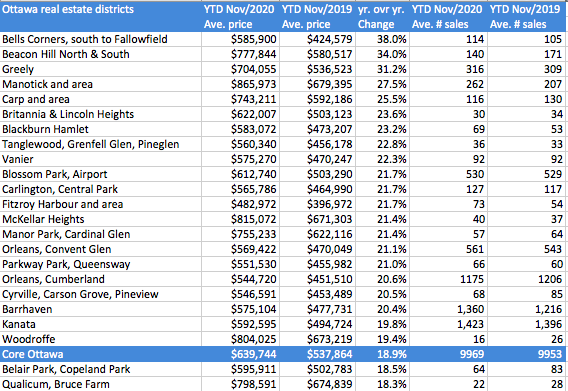Select the 'Qualicum, Bruce Farm' cell

tap(101, 384)
